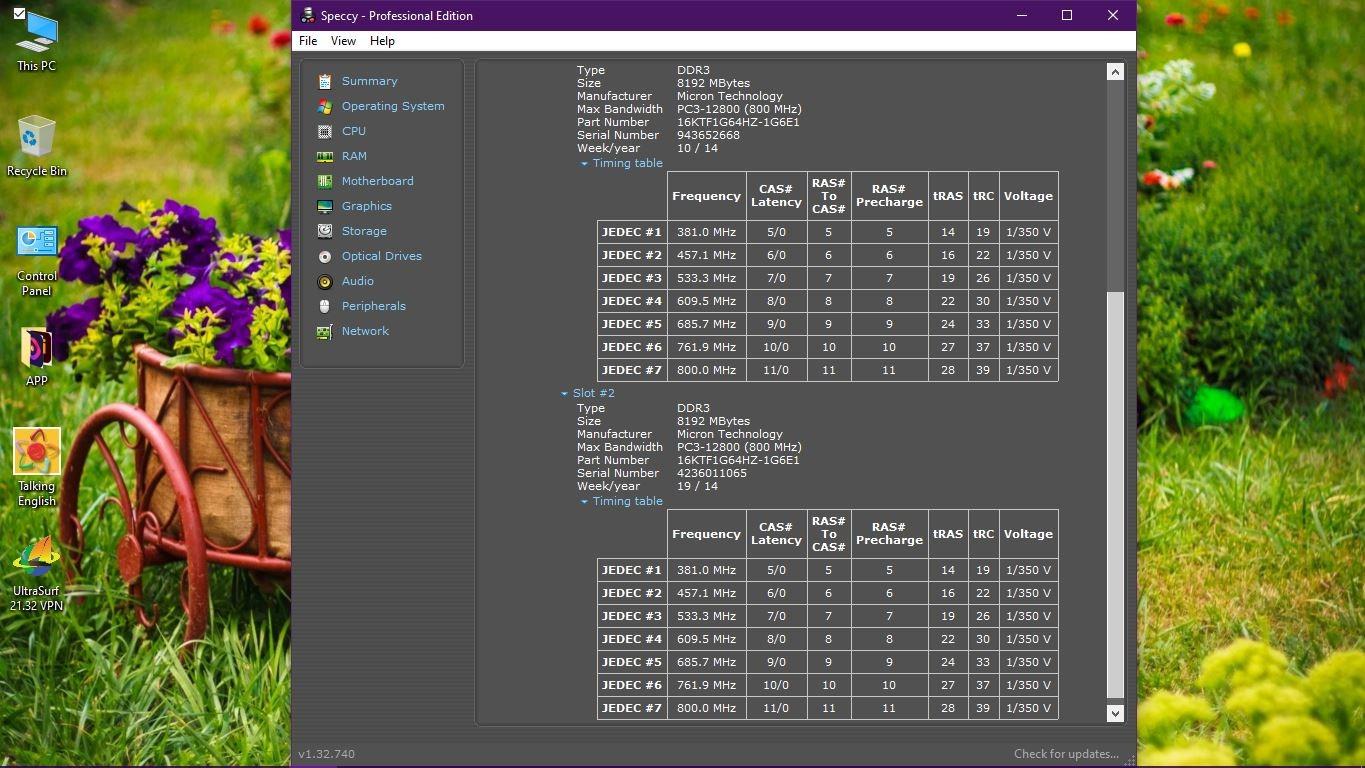Go to the Network section

coord(365,331)
